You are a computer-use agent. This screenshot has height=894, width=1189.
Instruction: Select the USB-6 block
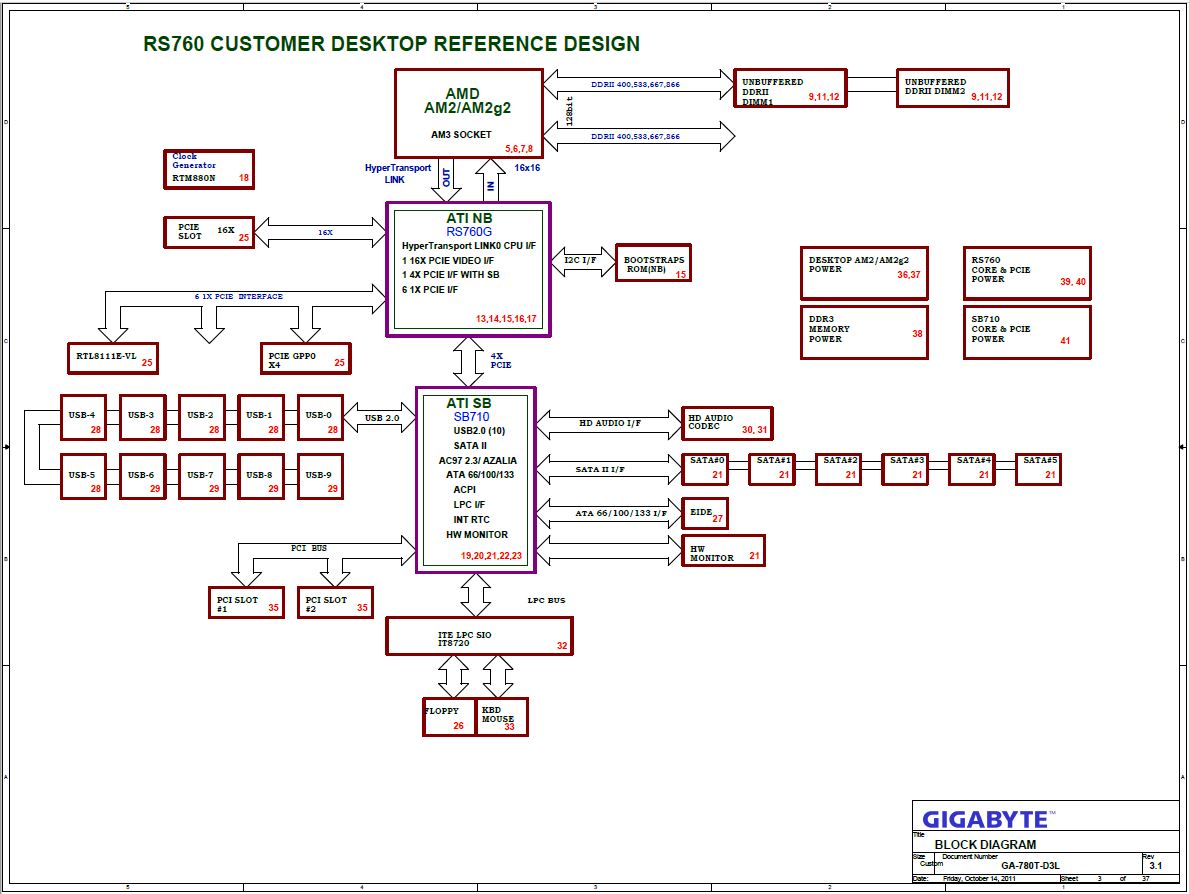(143, 476)
